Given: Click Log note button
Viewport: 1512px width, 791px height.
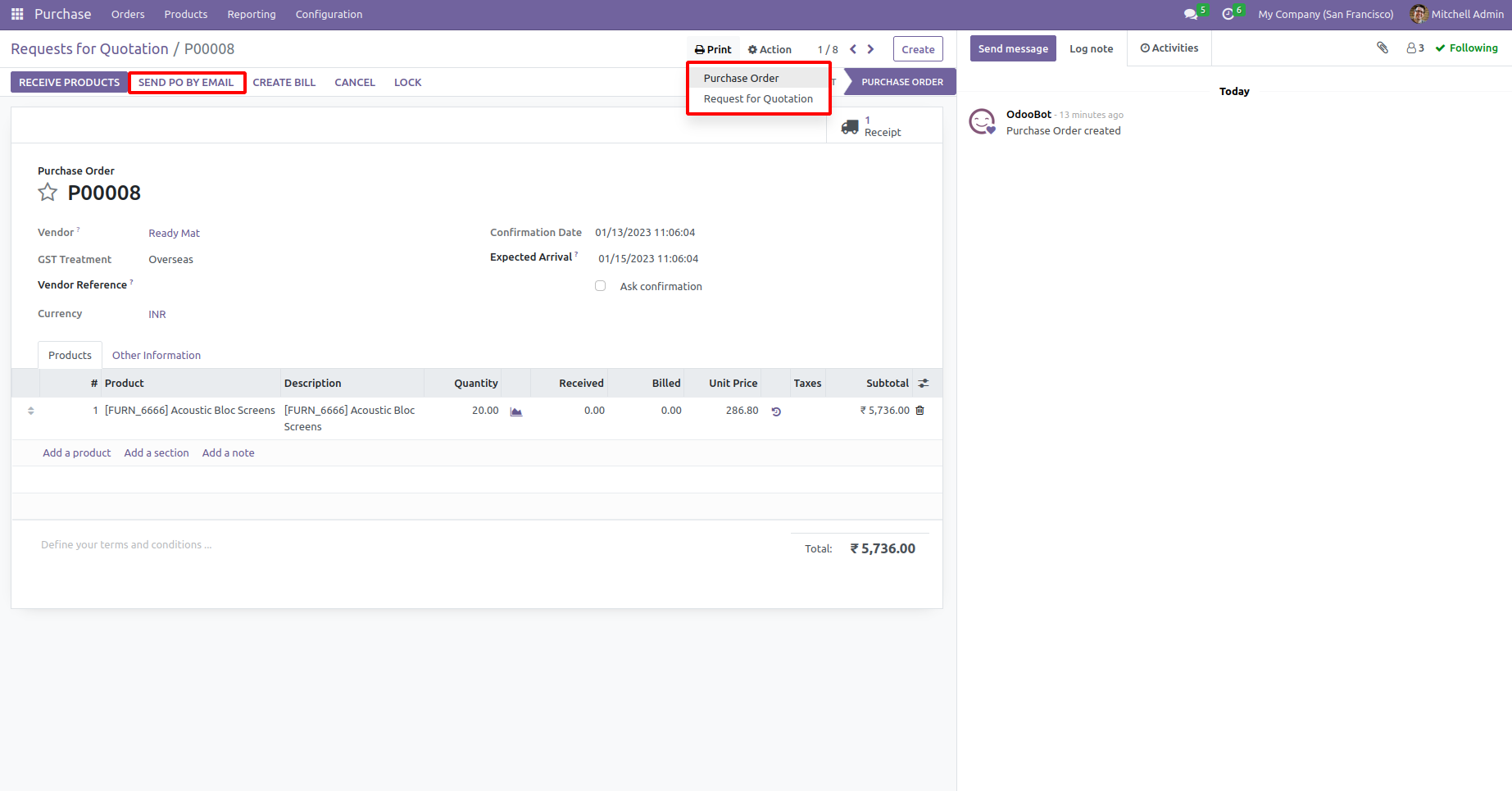Looking at the screenshot, I should tap(1092, 48).
